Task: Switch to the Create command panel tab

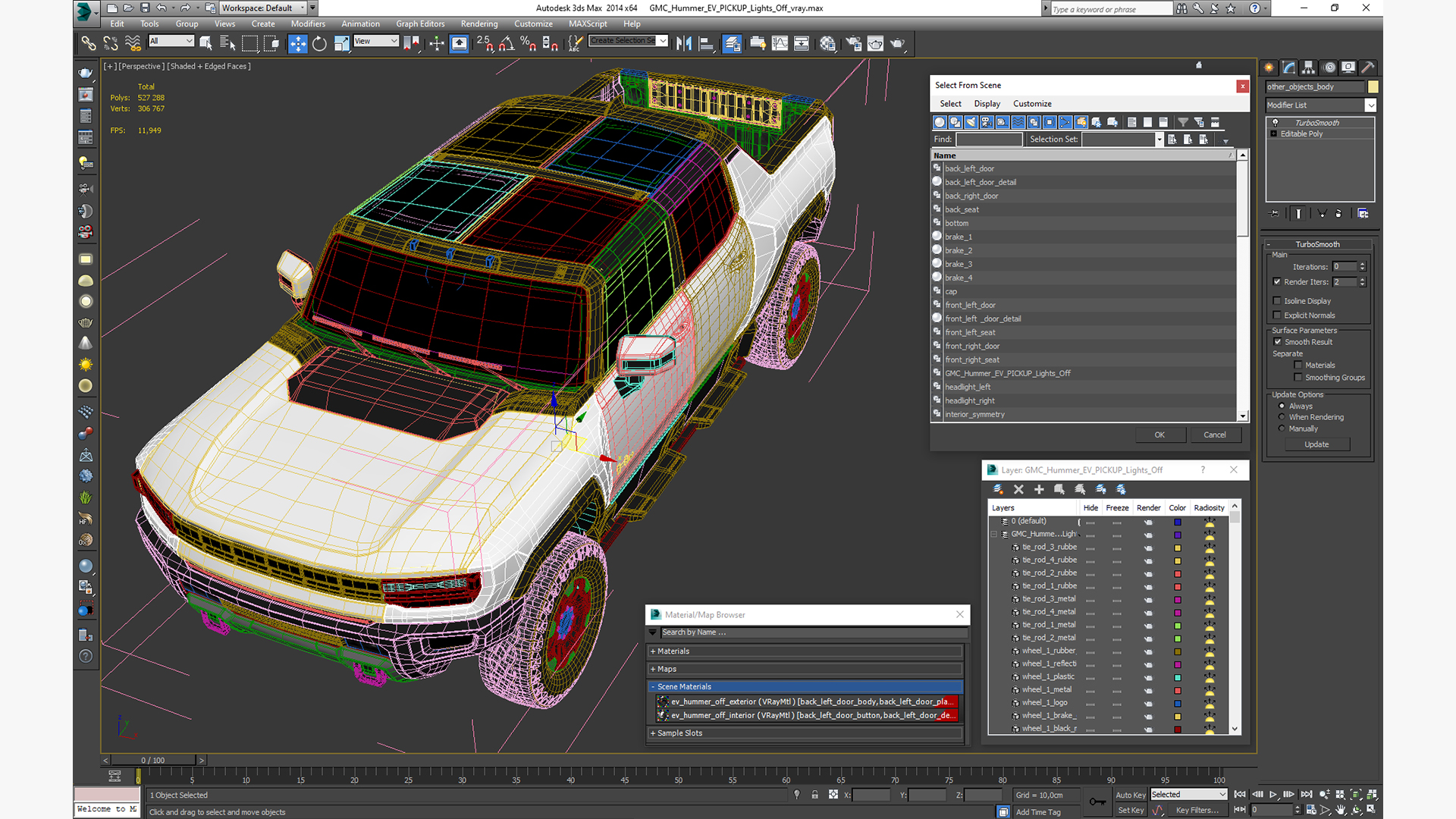Action: [1269, 67]
